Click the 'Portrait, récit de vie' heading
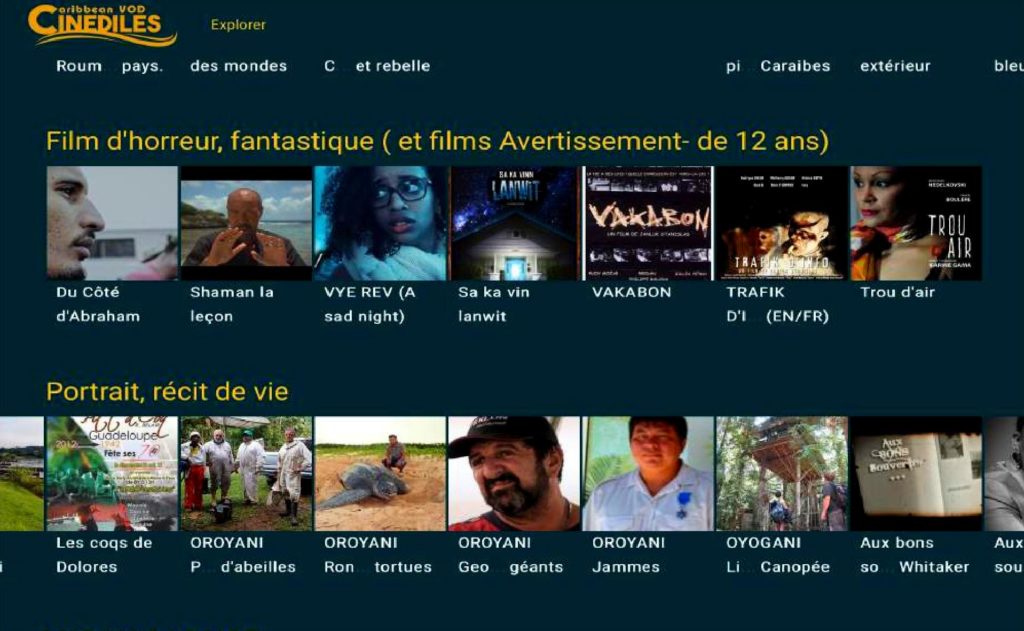 167,392
